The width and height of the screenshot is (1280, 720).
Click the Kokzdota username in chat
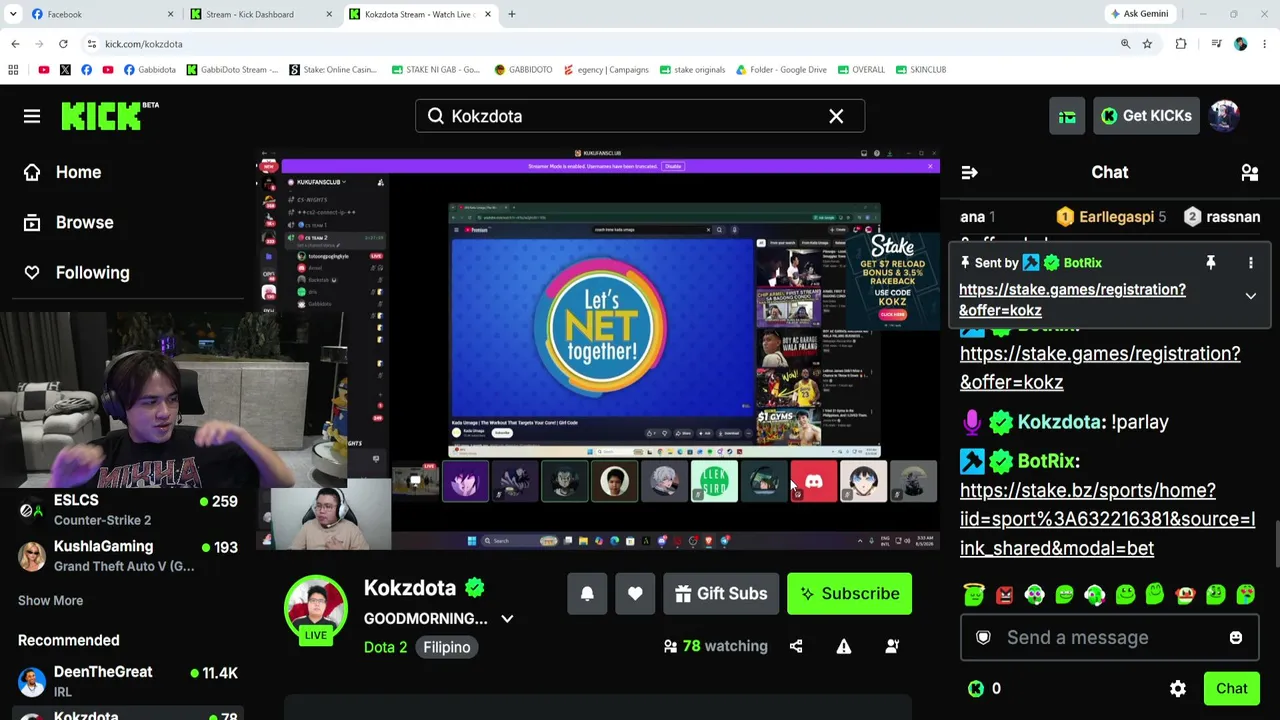[x=1059, y=422]
